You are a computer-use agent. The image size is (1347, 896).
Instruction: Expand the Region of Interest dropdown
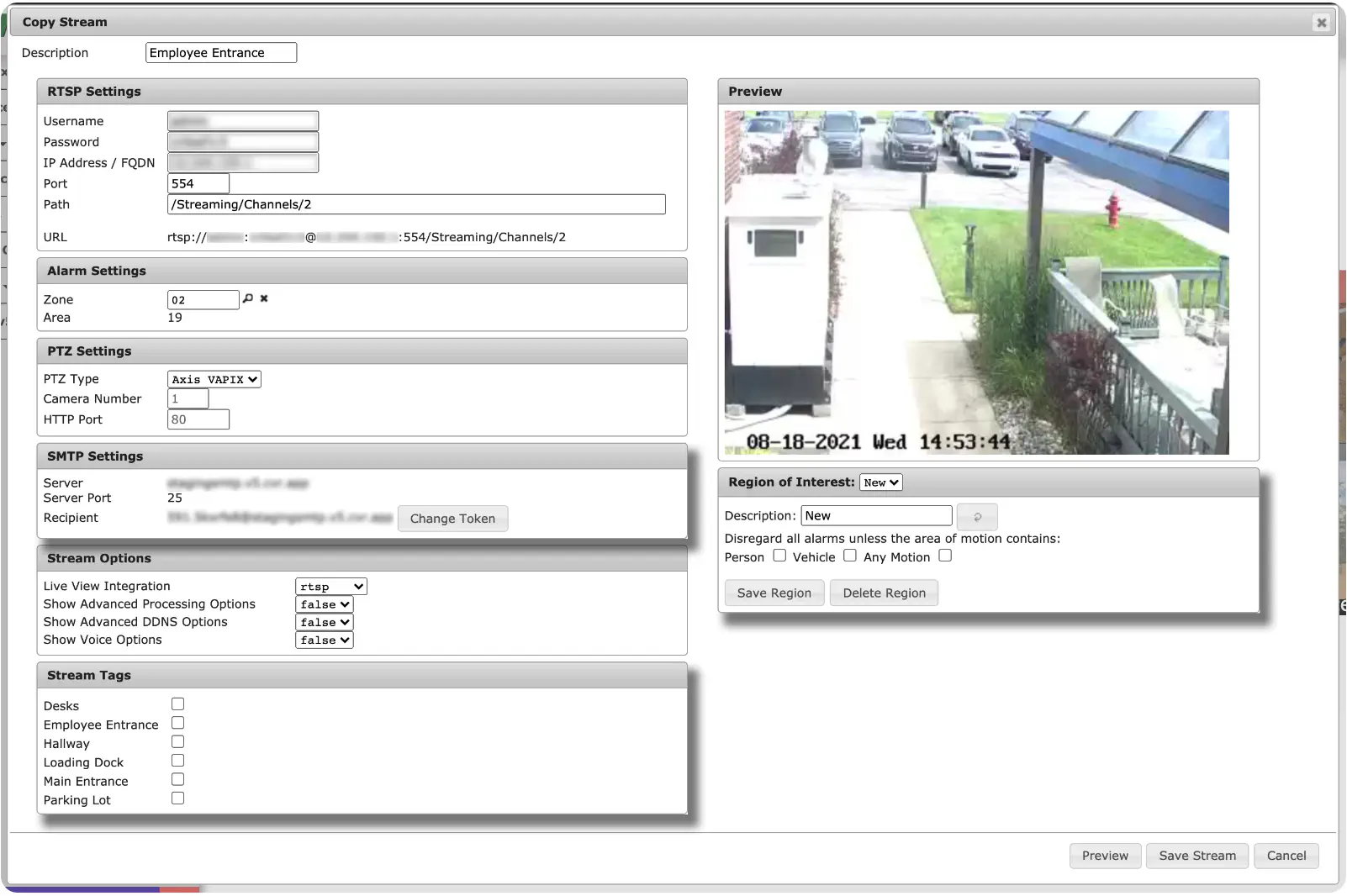pos(881,482)
